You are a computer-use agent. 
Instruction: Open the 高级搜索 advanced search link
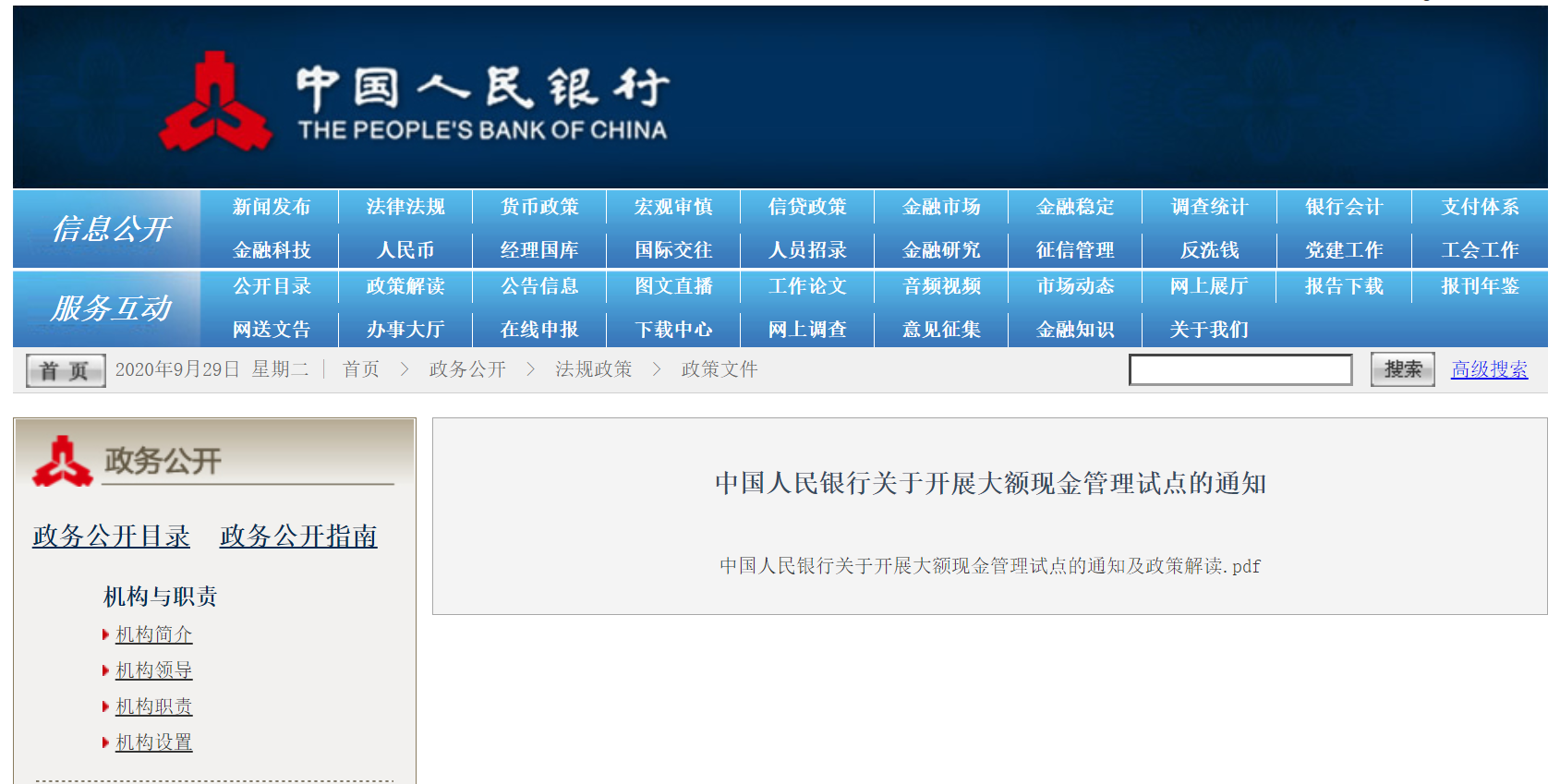coord(1489,369)
